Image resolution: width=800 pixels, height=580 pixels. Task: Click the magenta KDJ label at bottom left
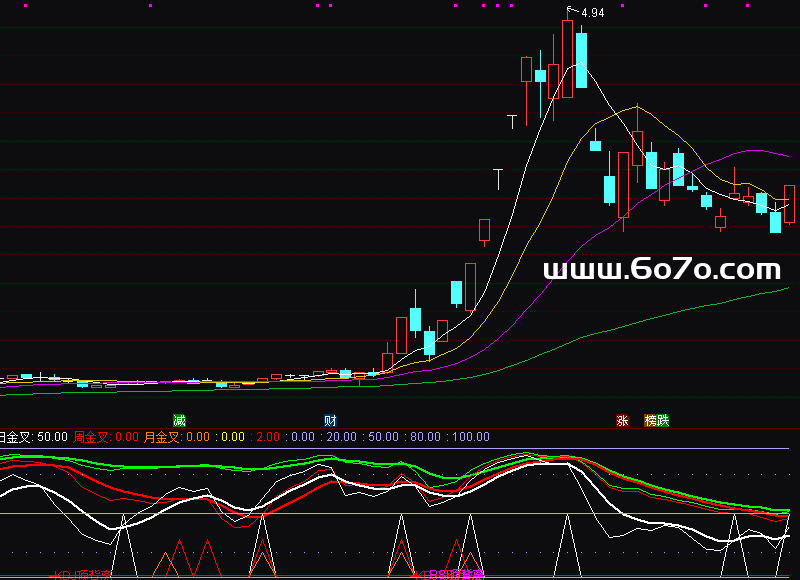point(80,575)
